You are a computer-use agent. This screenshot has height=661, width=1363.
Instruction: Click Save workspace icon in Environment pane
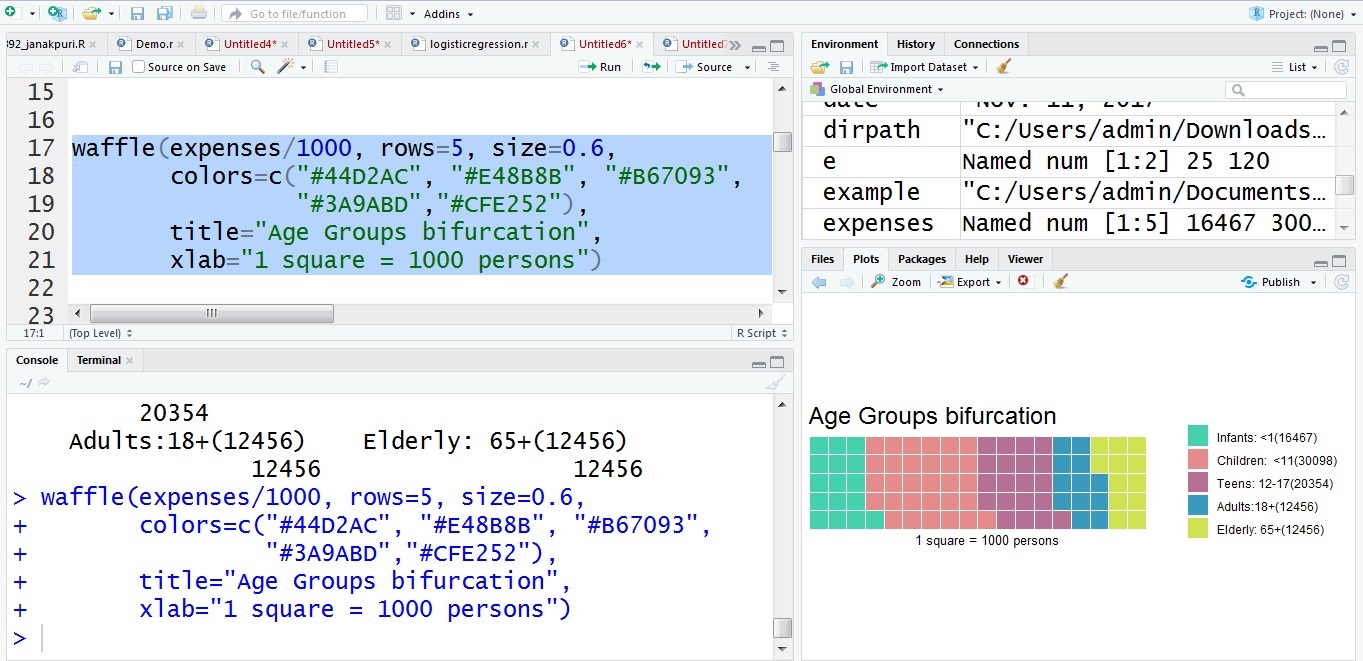[846, 67]
